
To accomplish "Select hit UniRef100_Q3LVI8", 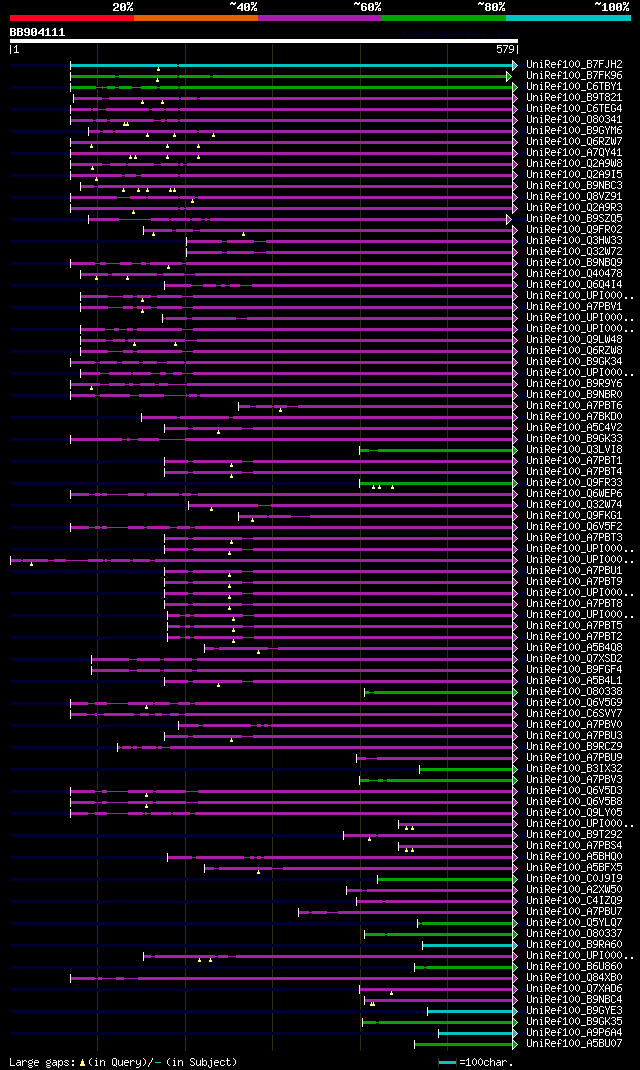I will click(x=574, y=449).
